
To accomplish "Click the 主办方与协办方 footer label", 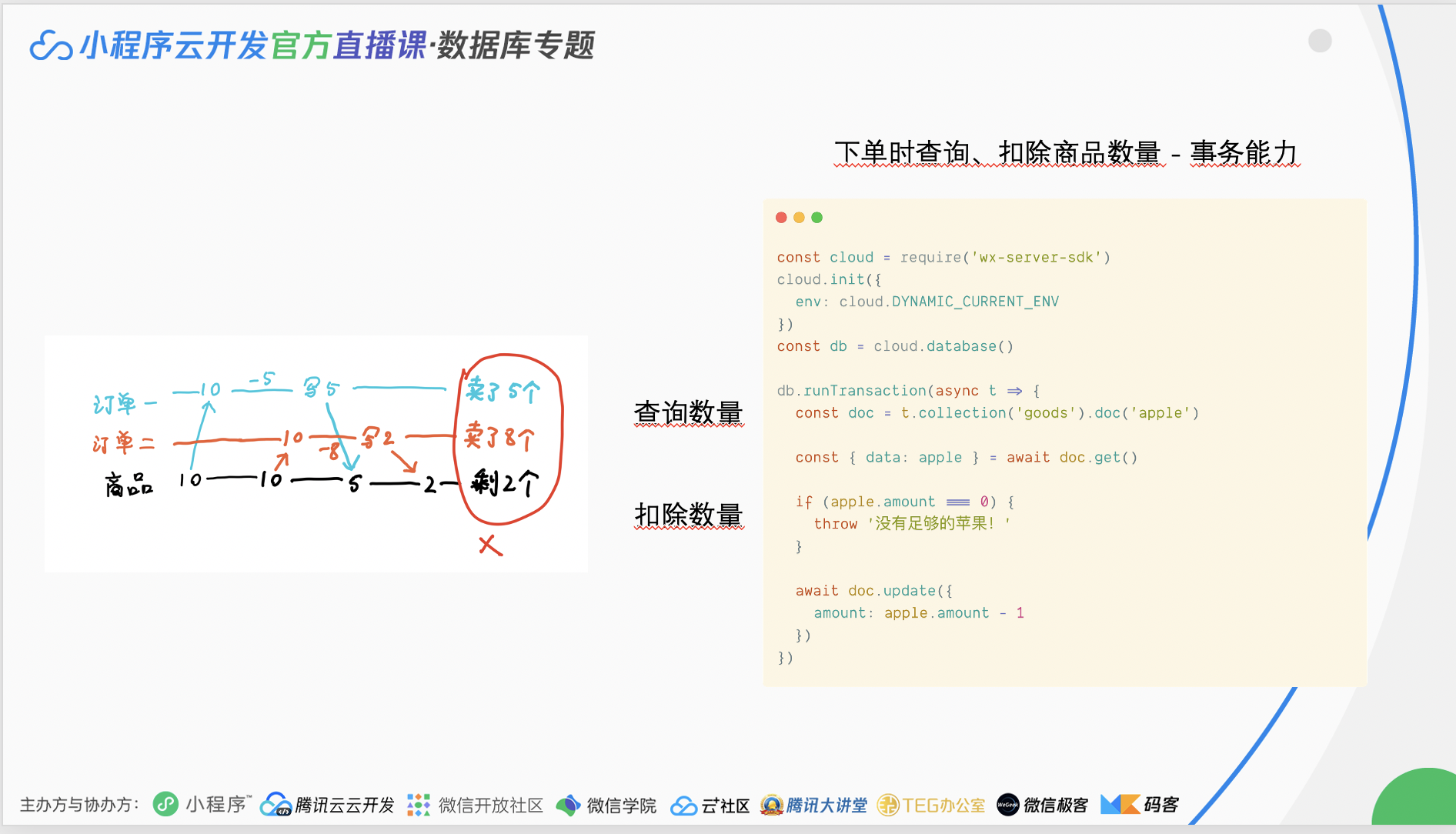I will point(79,805).
